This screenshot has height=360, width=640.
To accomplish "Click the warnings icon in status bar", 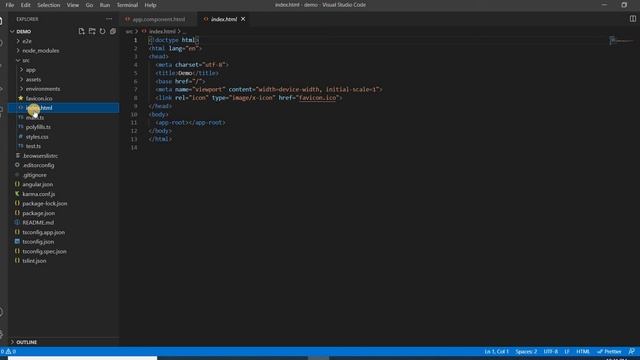I will pos(9,351).
